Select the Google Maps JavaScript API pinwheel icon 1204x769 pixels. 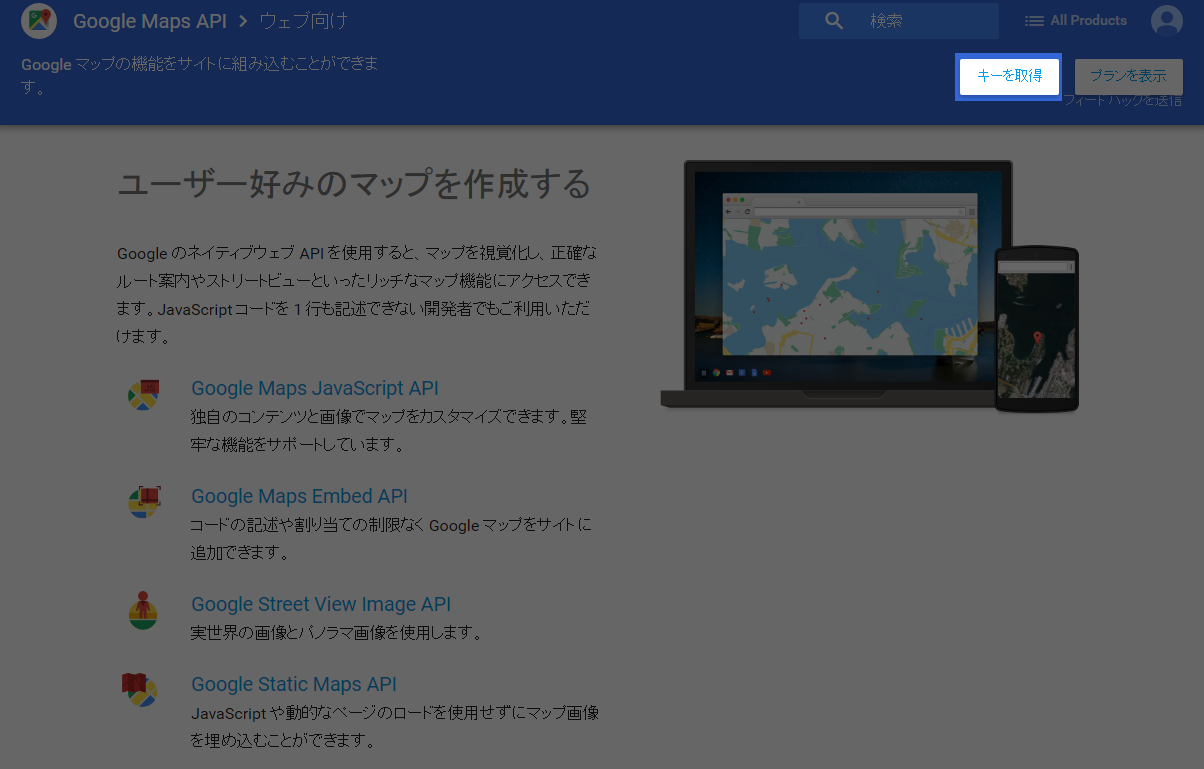(143, 394)
